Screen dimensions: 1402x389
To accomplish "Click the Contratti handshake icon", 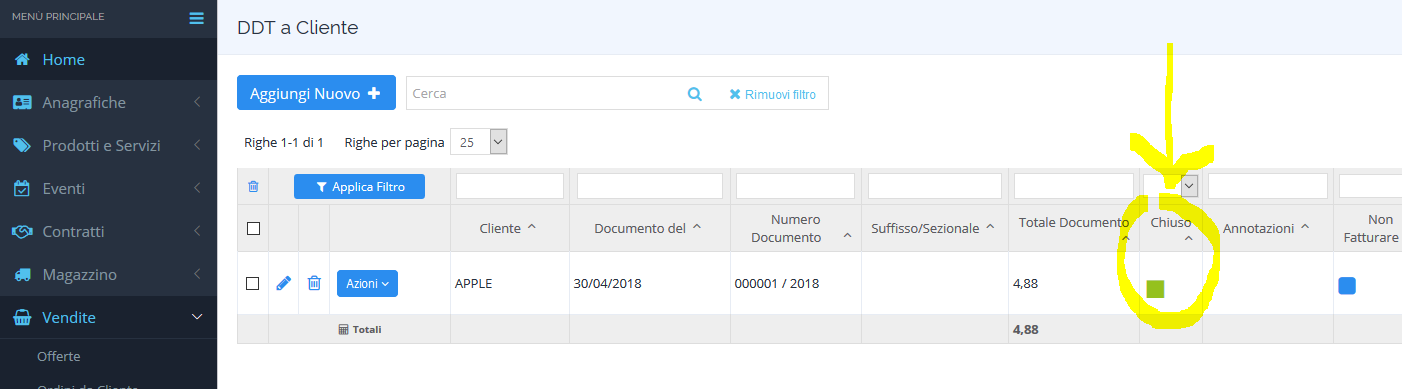I will (x=21, y=232).
